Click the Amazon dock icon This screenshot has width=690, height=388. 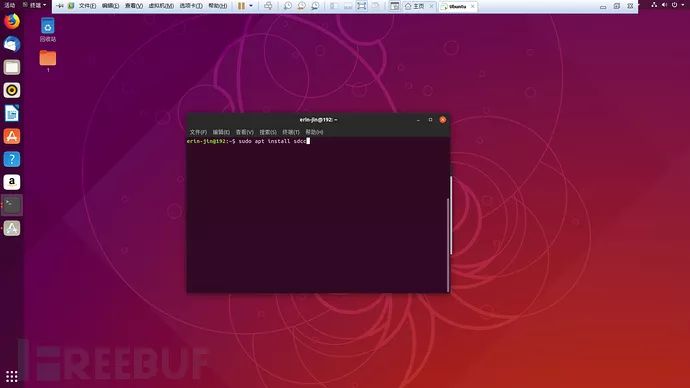12,182
